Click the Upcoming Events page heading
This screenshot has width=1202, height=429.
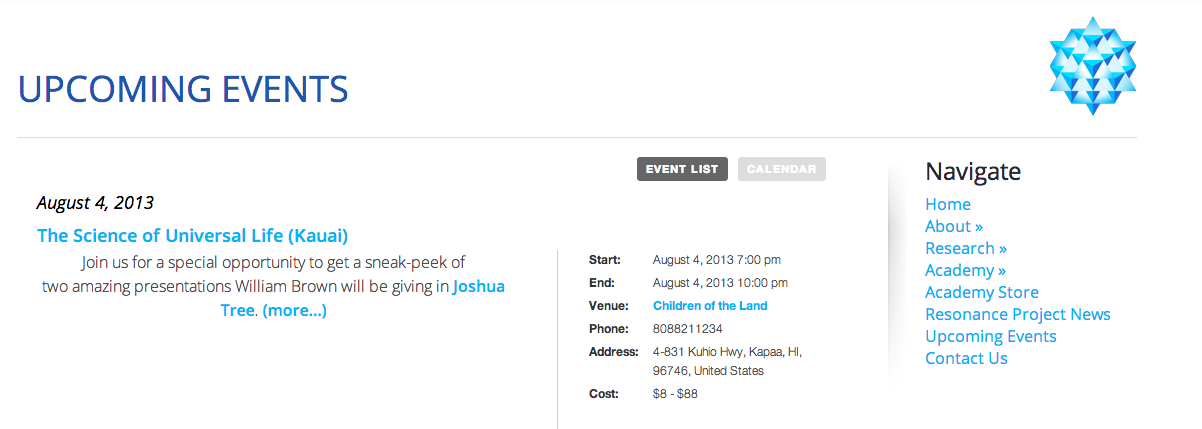pos(183,90)
